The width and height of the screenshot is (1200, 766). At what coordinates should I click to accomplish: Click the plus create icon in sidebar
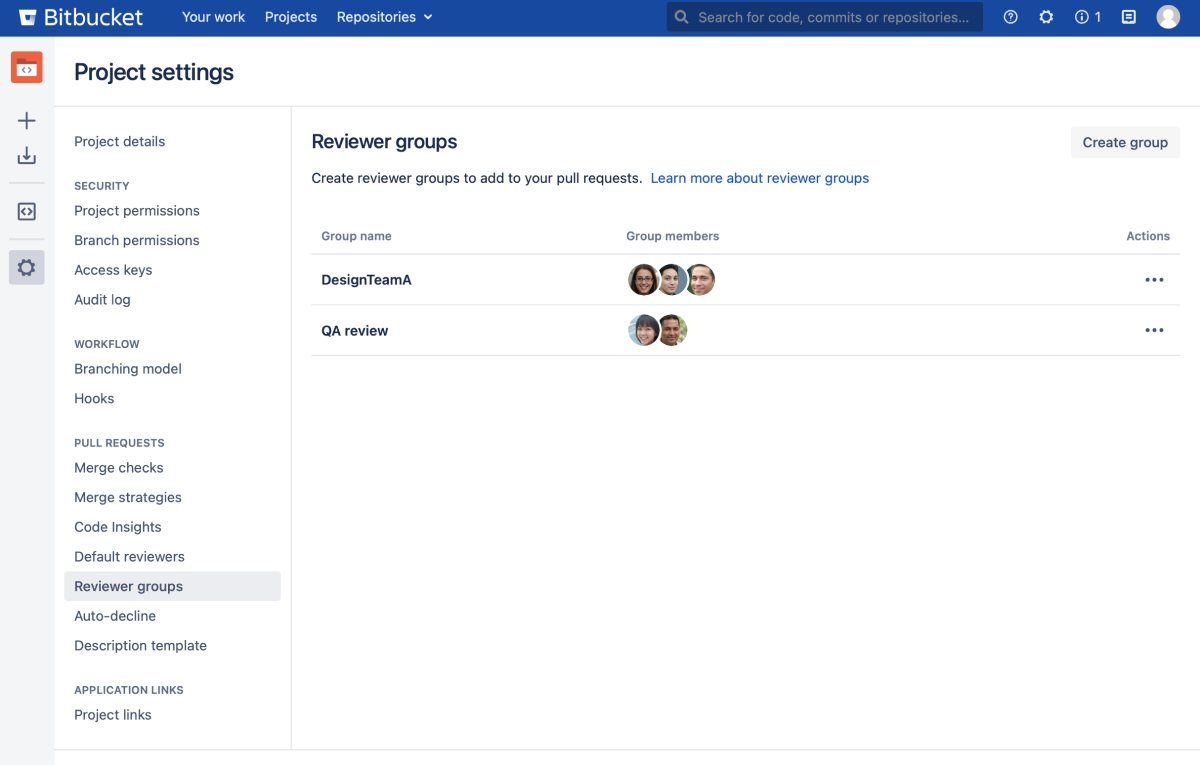tap(27, 121)
